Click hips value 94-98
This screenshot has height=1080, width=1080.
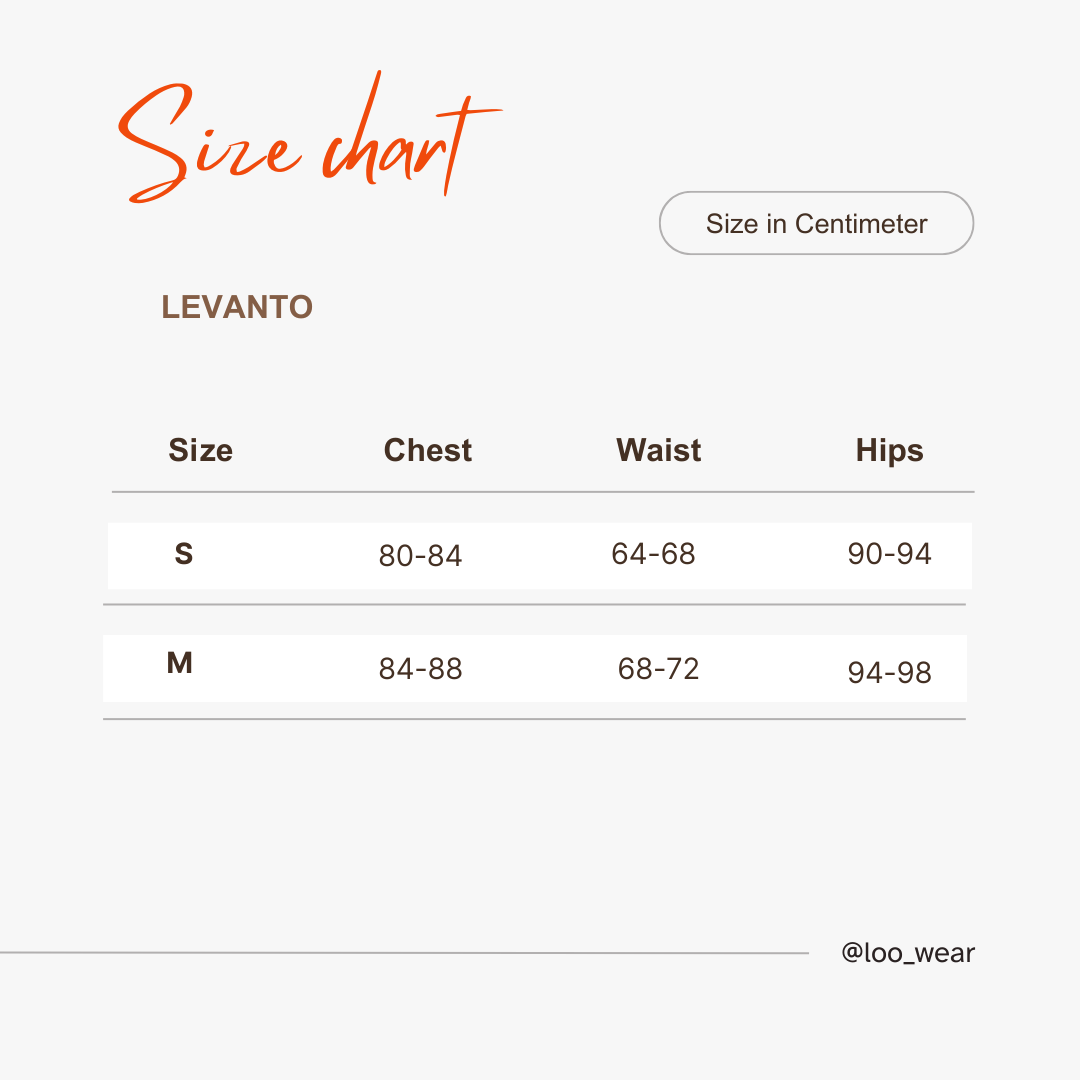[x=889, y=672]
